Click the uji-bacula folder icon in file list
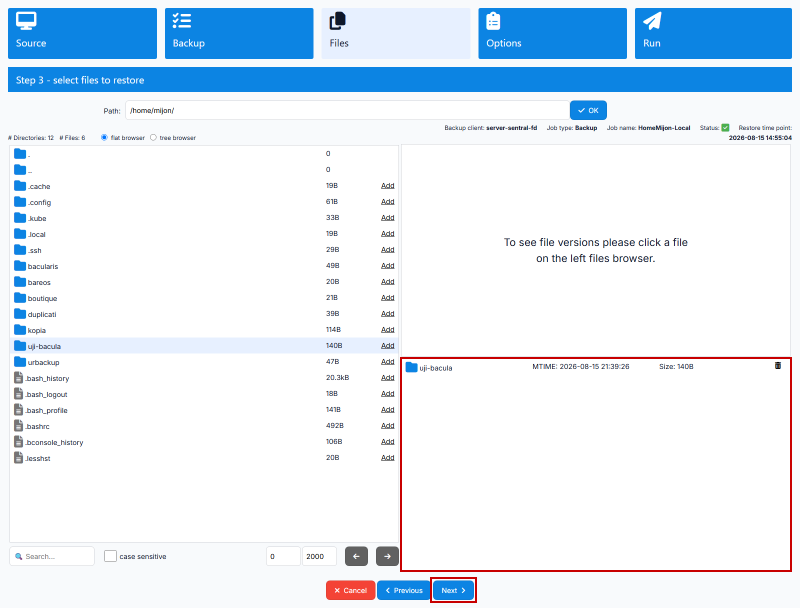 click(20, 345)
